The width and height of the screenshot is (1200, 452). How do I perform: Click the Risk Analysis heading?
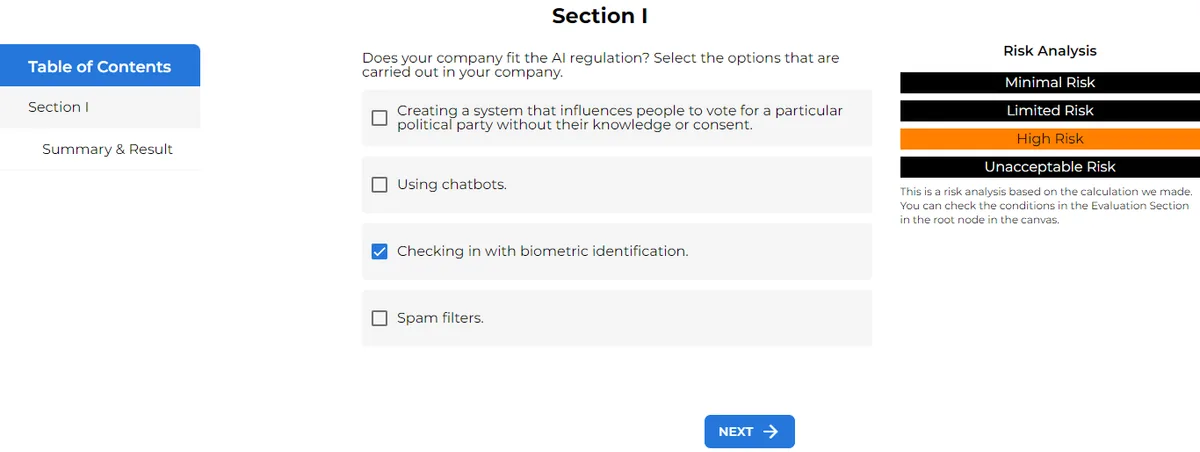(1050, 51)
